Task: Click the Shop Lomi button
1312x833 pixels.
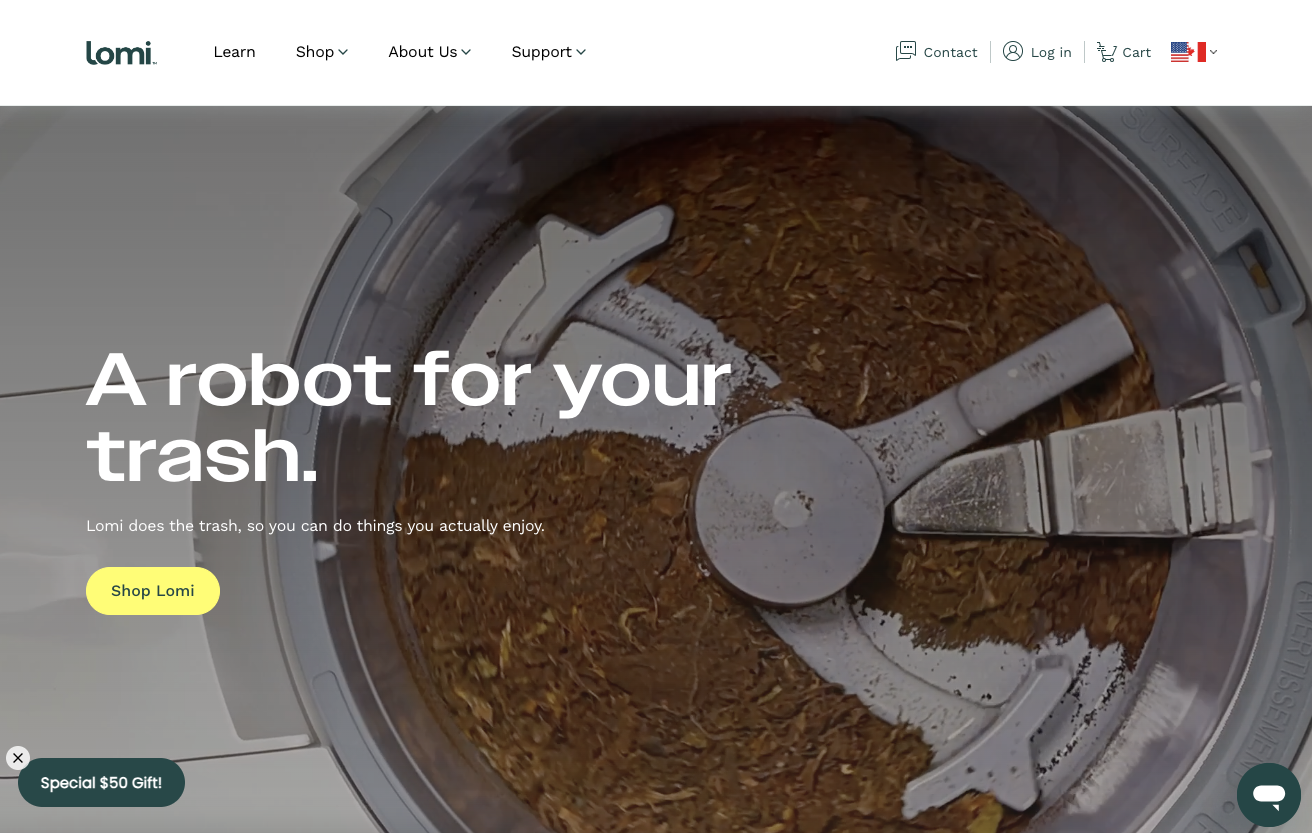Action: pyautogui.click(x=153, y=591)
